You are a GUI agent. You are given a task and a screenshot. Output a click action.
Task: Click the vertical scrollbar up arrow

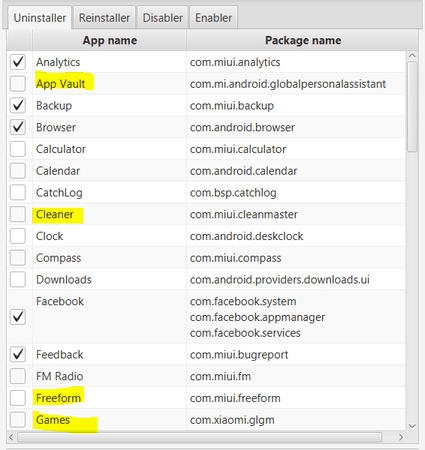tap(412, 56)
